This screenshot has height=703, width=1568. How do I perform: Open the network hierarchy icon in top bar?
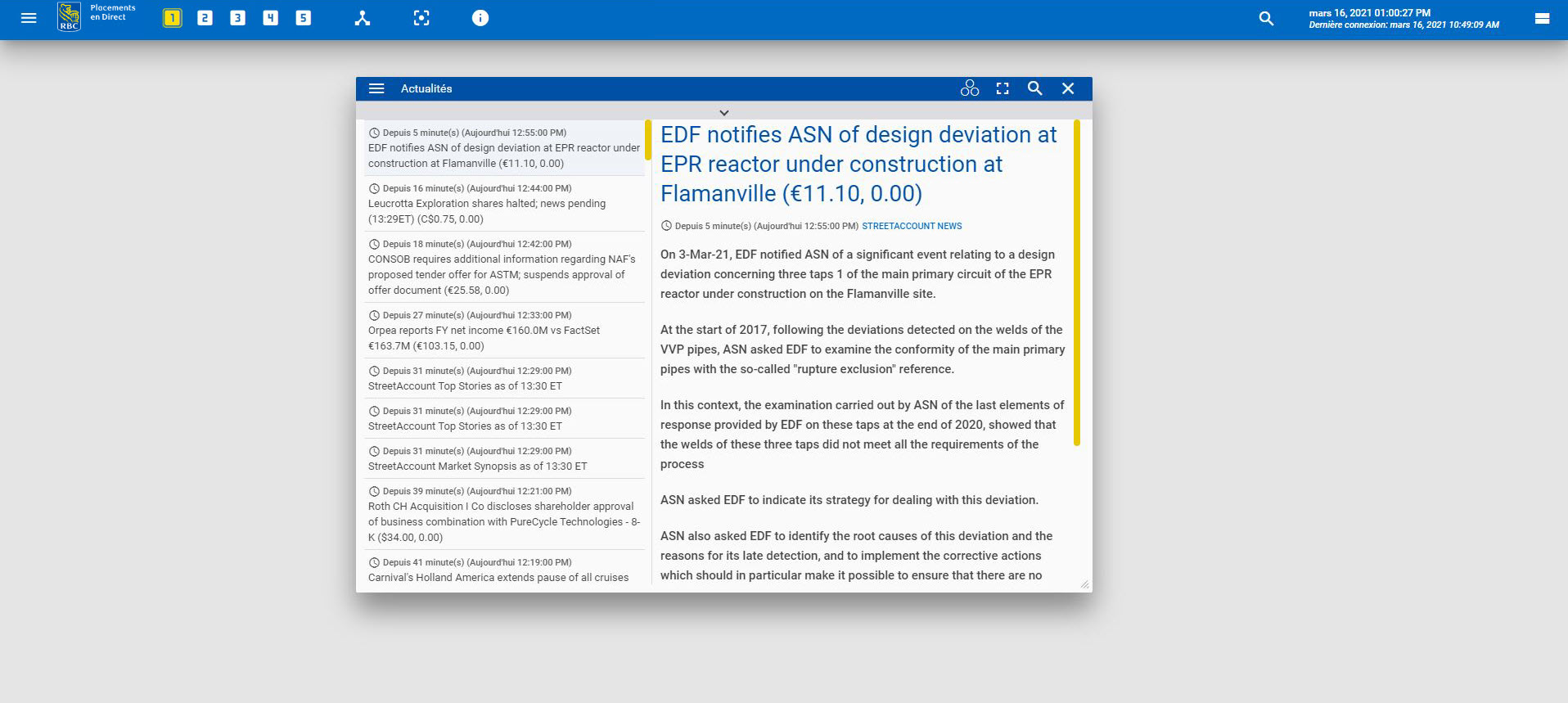click(x=363, y=18)
